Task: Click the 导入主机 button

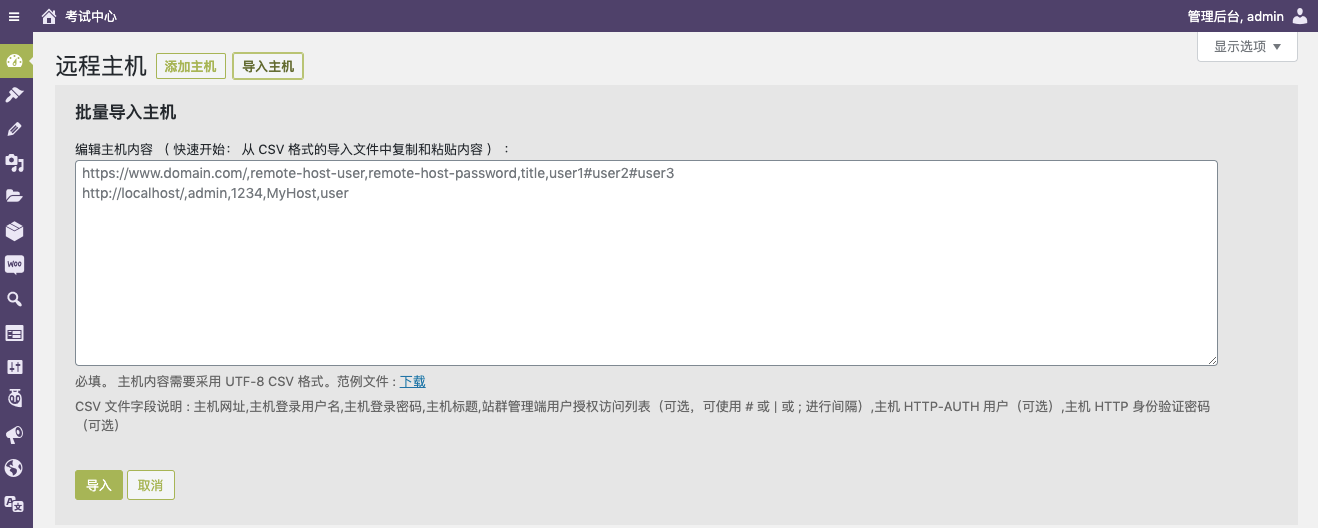Action: 268,66
